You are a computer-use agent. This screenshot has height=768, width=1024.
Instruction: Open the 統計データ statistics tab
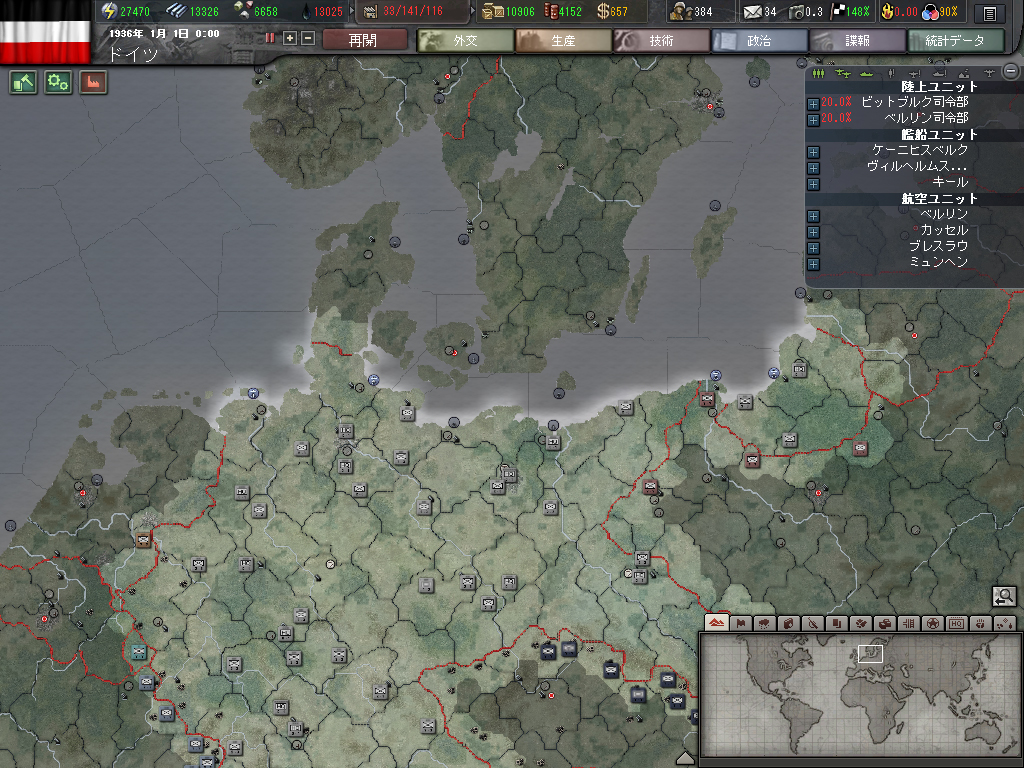tap(955, 40)
